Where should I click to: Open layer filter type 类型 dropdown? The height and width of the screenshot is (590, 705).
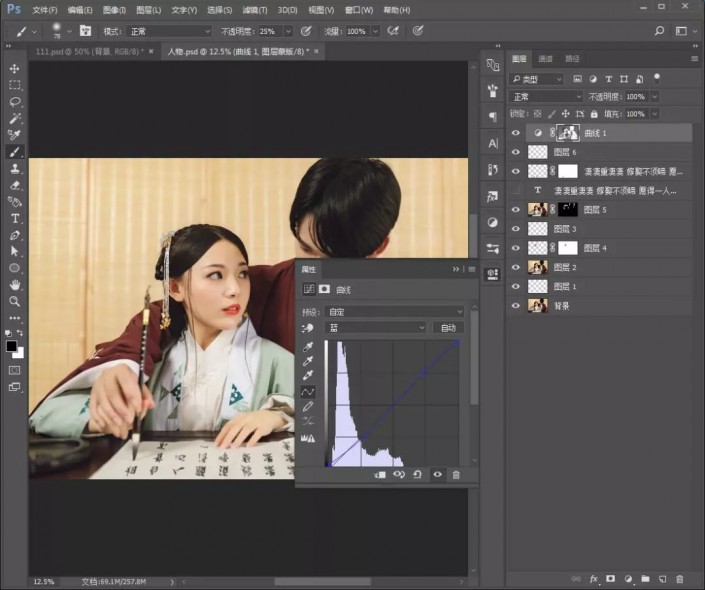tap(536, 79)
